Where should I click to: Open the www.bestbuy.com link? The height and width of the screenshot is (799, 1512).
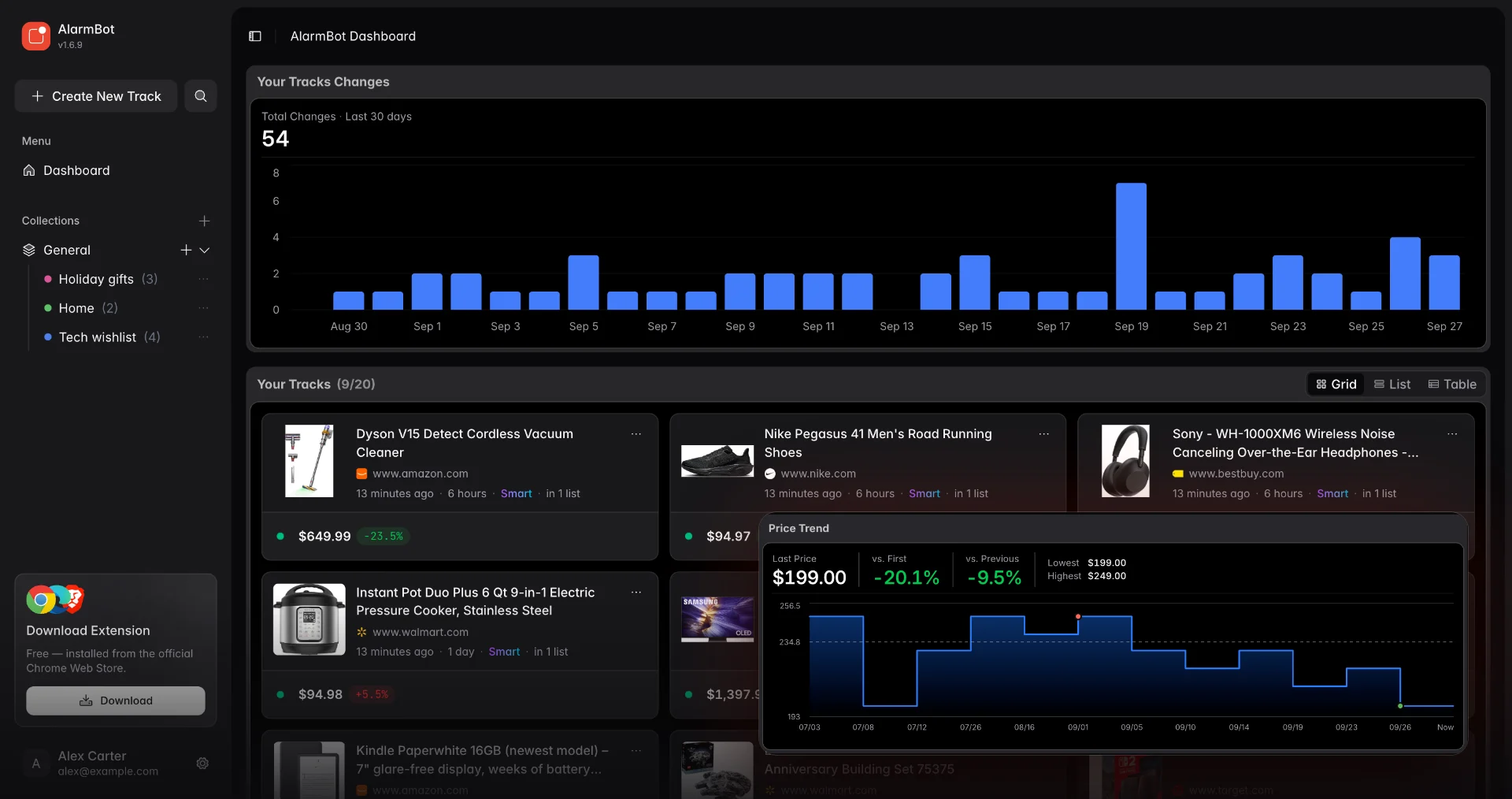point(1236,474)
